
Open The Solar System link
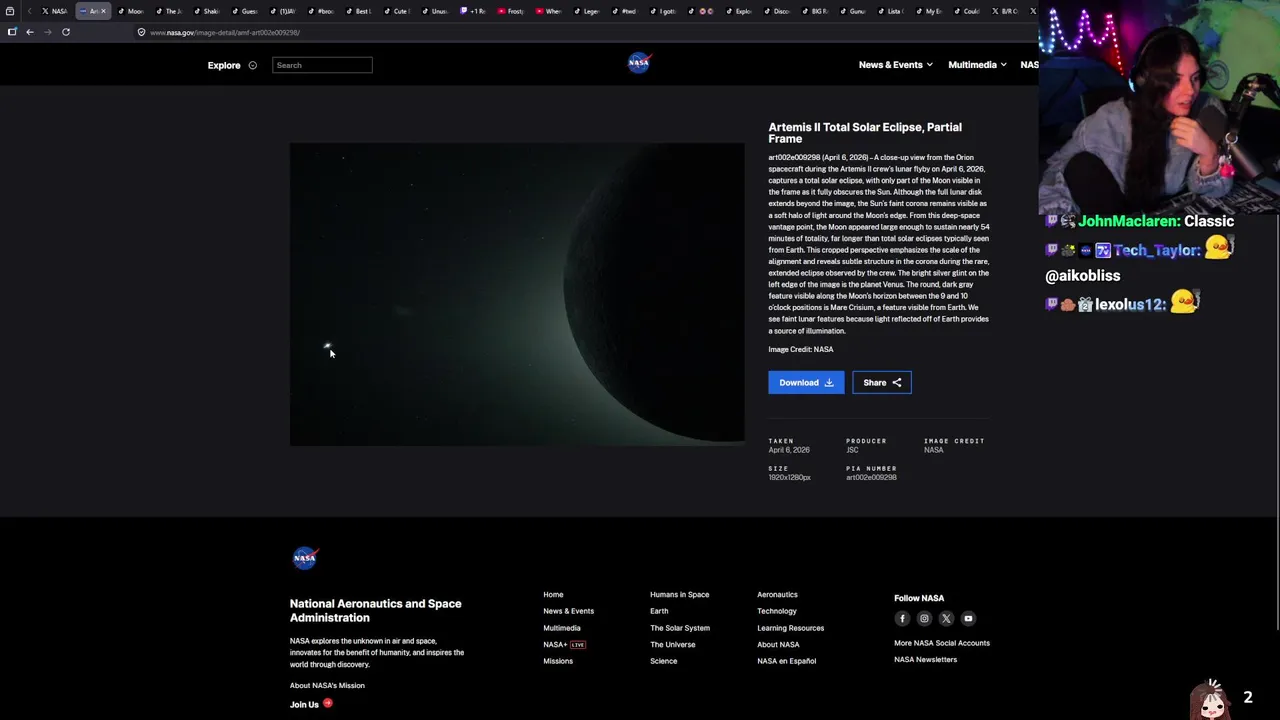point(680,628)
